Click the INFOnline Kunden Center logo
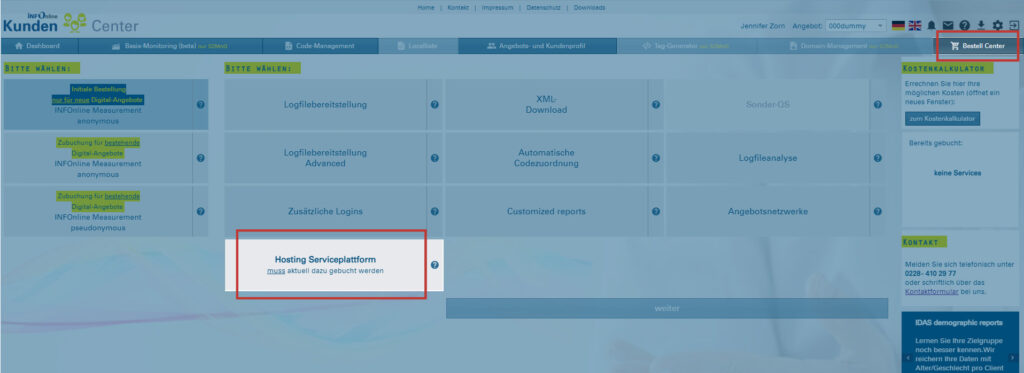This screenshot has height=373, width=1024. coord(70,22)
